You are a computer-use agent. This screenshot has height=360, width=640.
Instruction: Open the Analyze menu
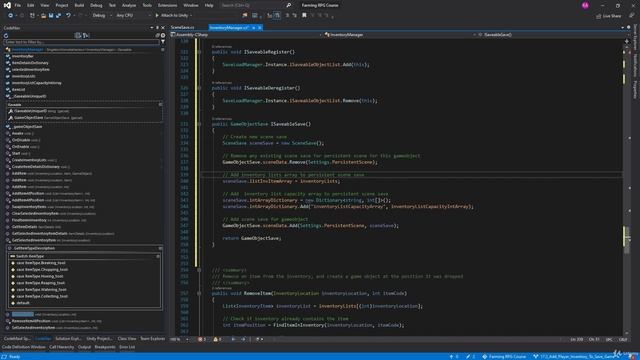tap(129, 5)
